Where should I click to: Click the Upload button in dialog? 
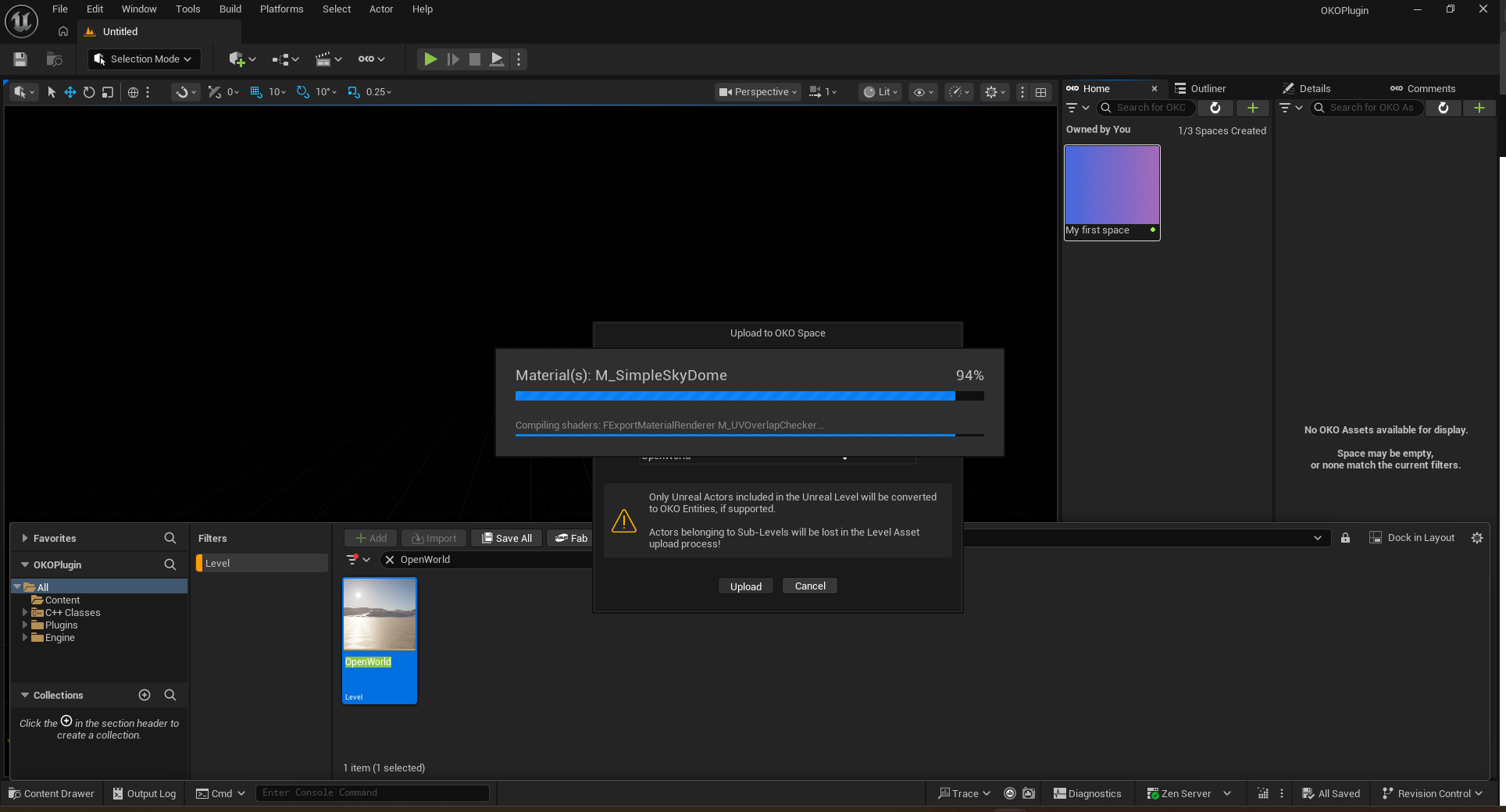(746, 586)
